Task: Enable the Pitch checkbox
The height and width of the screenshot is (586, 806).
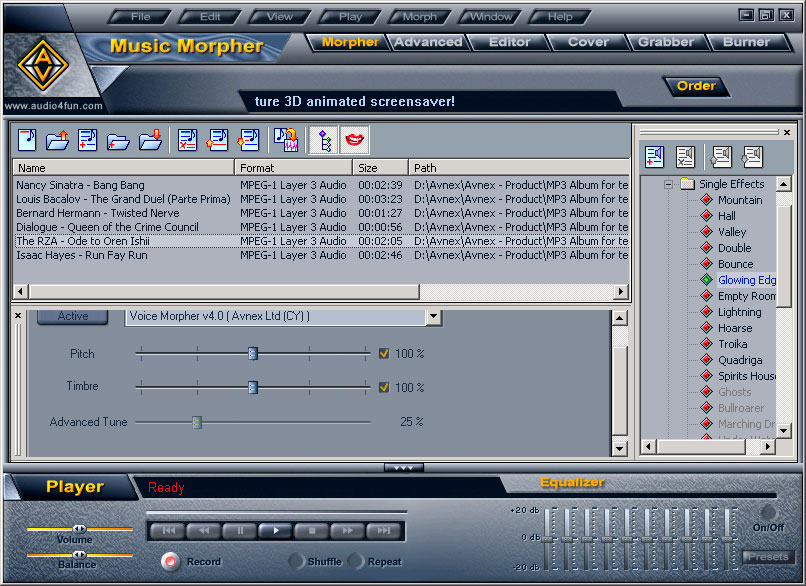Action: [x=383, y=354]
